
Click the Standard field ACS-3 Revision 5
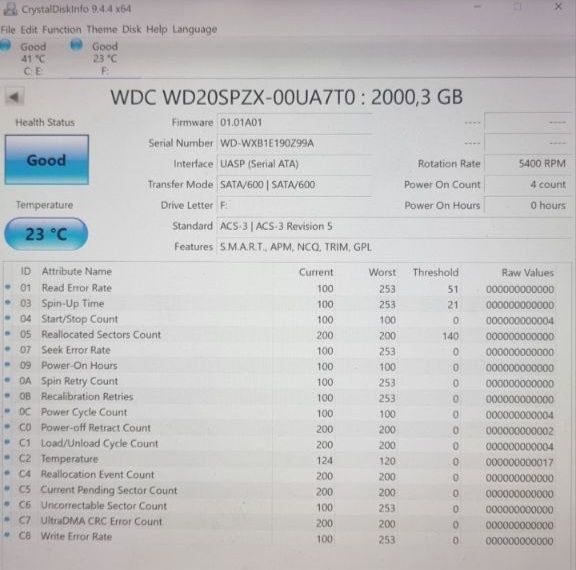[393, 226]
